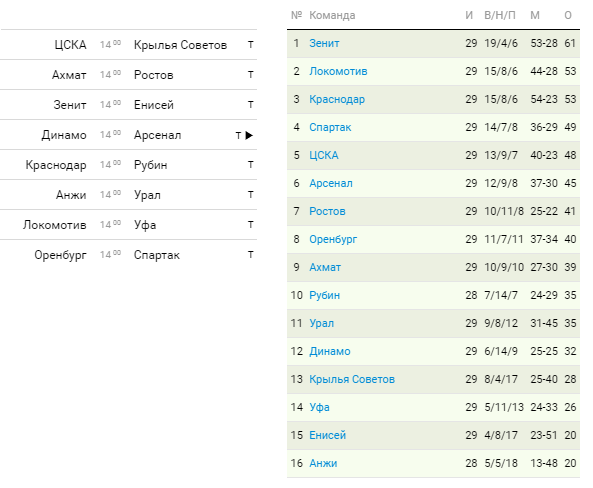Viewport: 593px width, 488px height.
Task: Click the T icon for Оренбург–Спартак match
Action: tap(250, 255)
